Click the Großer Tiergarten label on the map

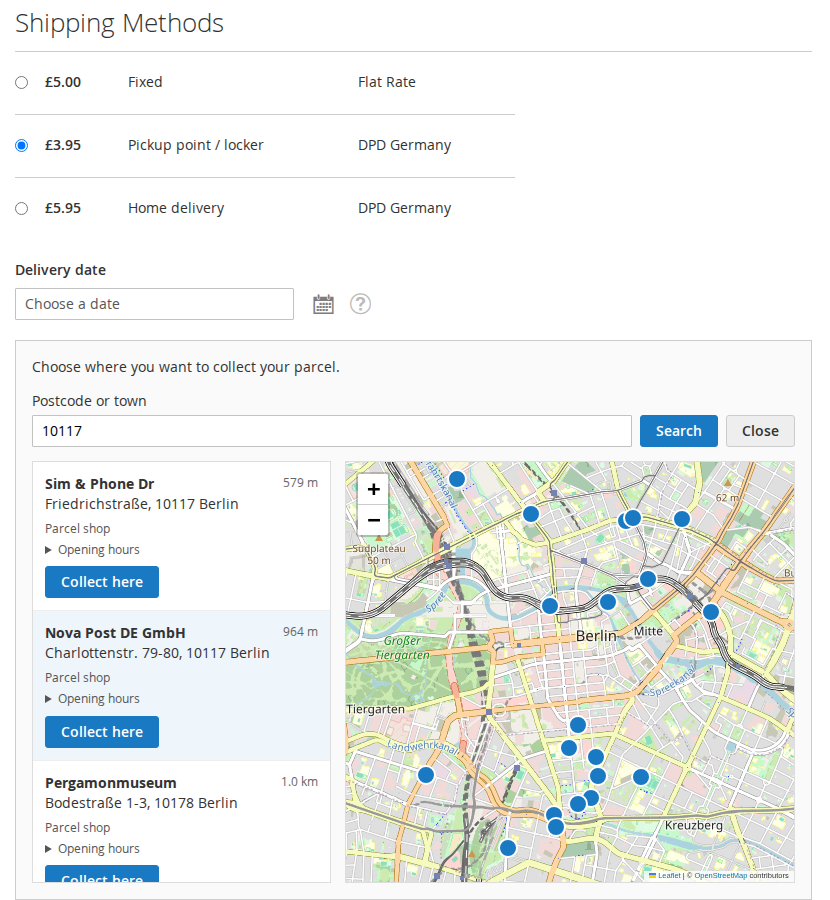pos(402,648)
